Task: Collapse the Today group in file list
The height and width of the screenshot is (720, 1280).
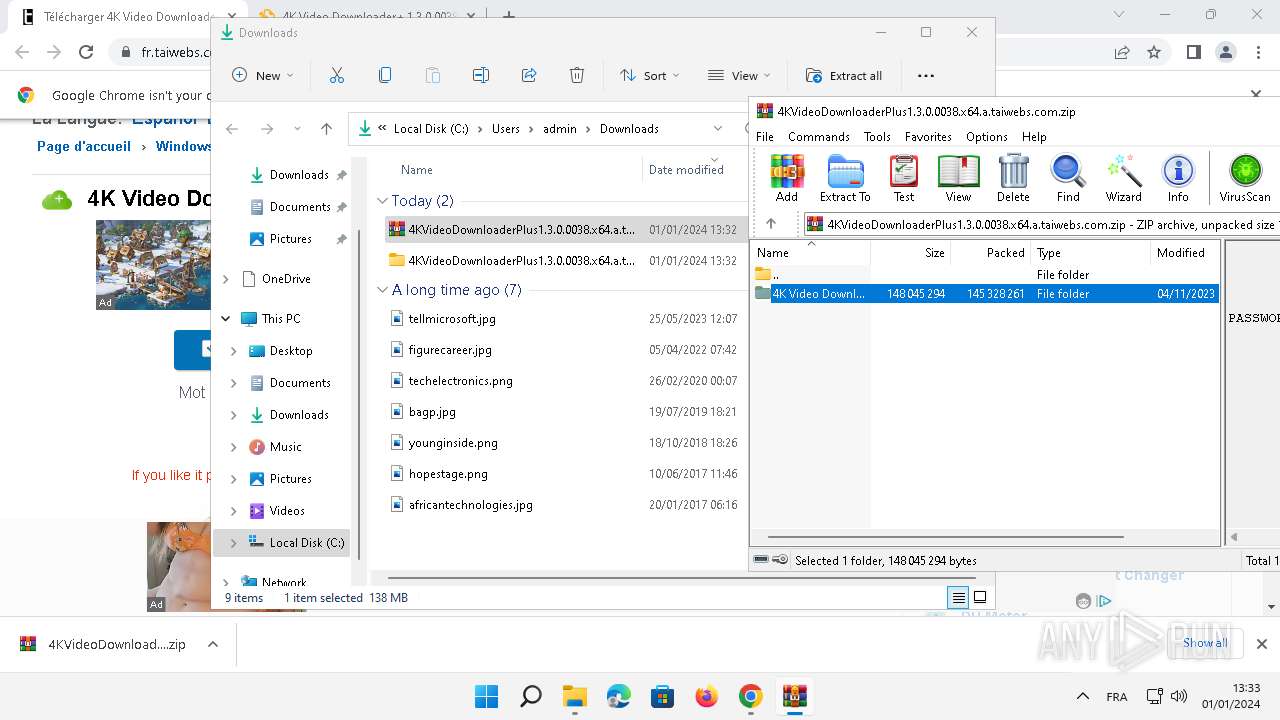Action: (x=382, y=201)
